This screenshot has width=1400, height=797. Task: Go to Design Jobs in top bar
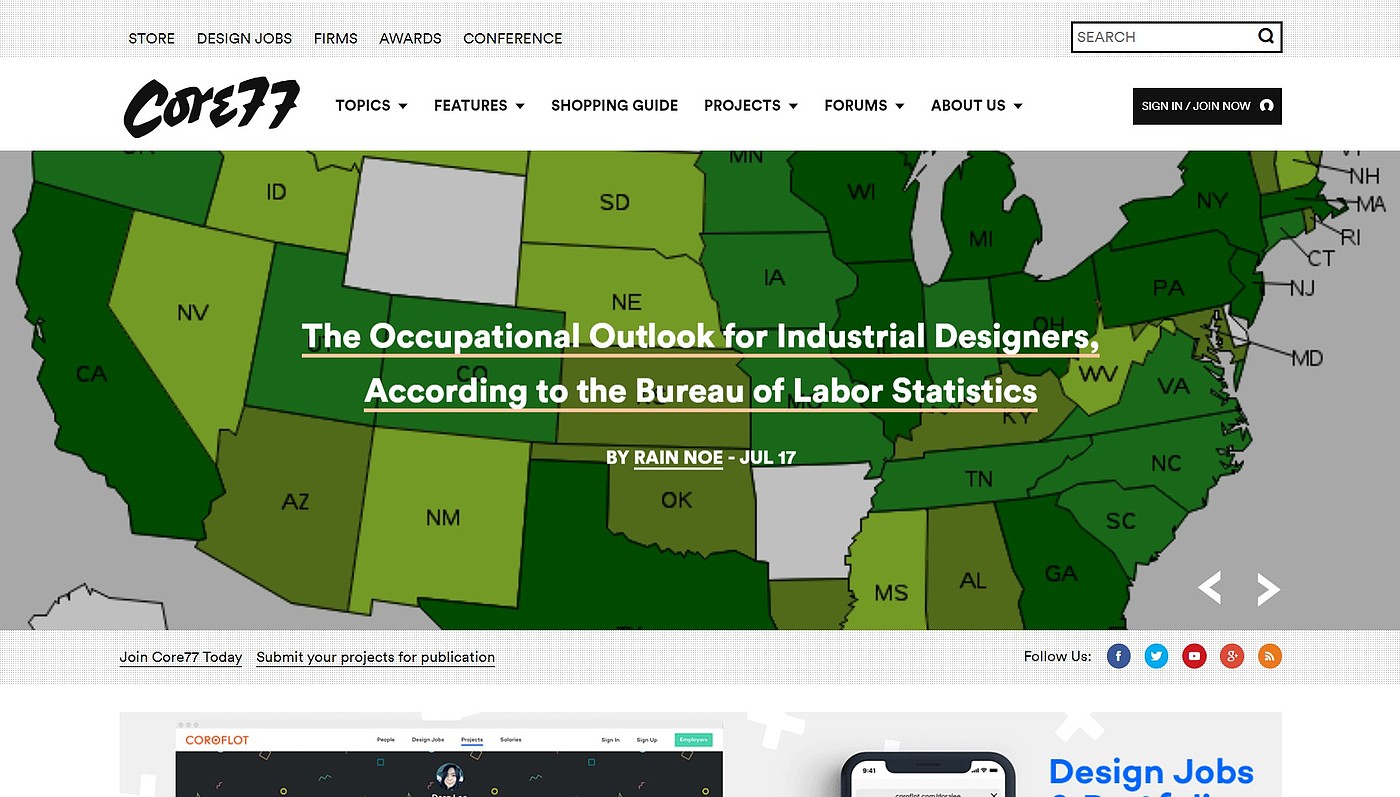point(244,38)
